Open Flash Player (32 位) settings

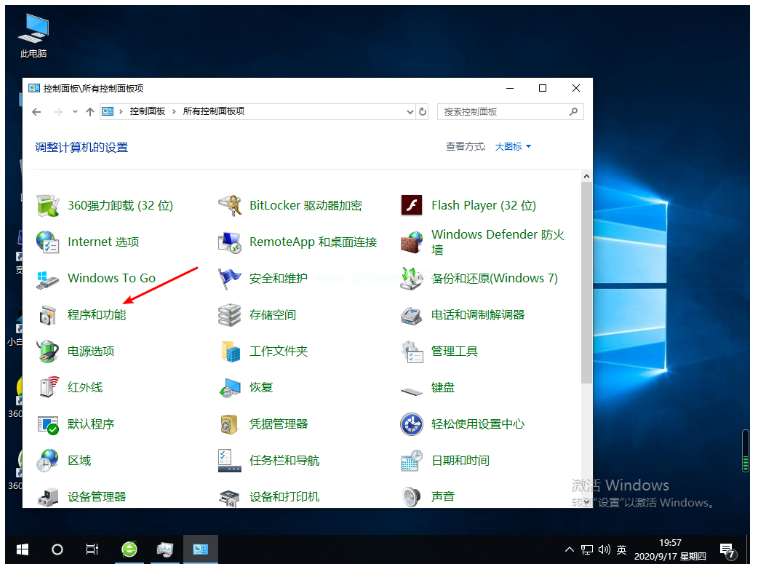pyautogui.click(x=482, y=206)
